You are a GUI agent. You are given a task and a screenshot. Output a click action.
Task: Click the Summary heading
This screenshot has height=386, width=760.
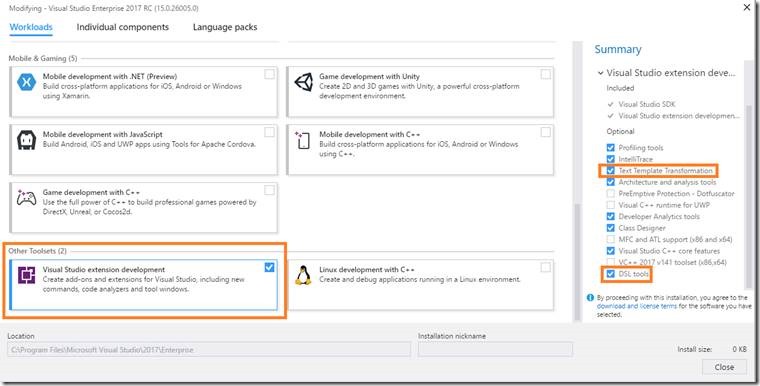(618, 49)
